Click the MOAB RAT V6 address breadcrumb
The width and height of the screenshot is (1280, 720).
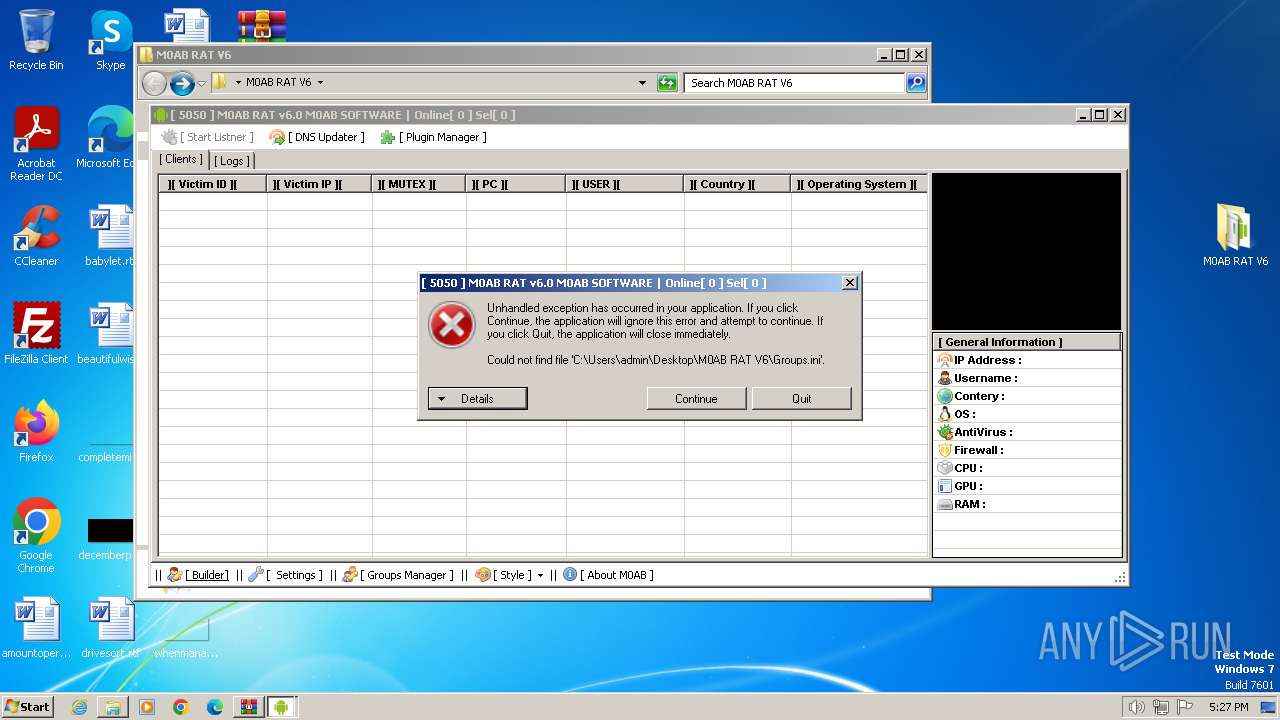[x=278, y=83]
